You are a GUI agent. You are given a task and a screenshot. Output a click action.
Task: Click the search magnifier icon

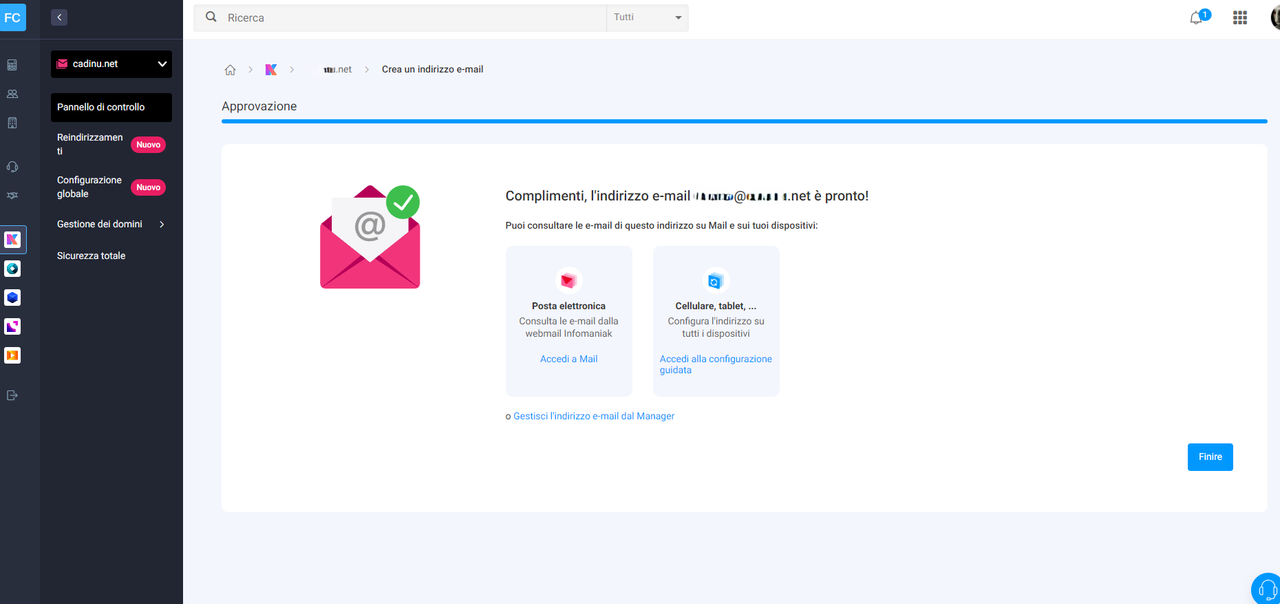(x=211, y=17)
